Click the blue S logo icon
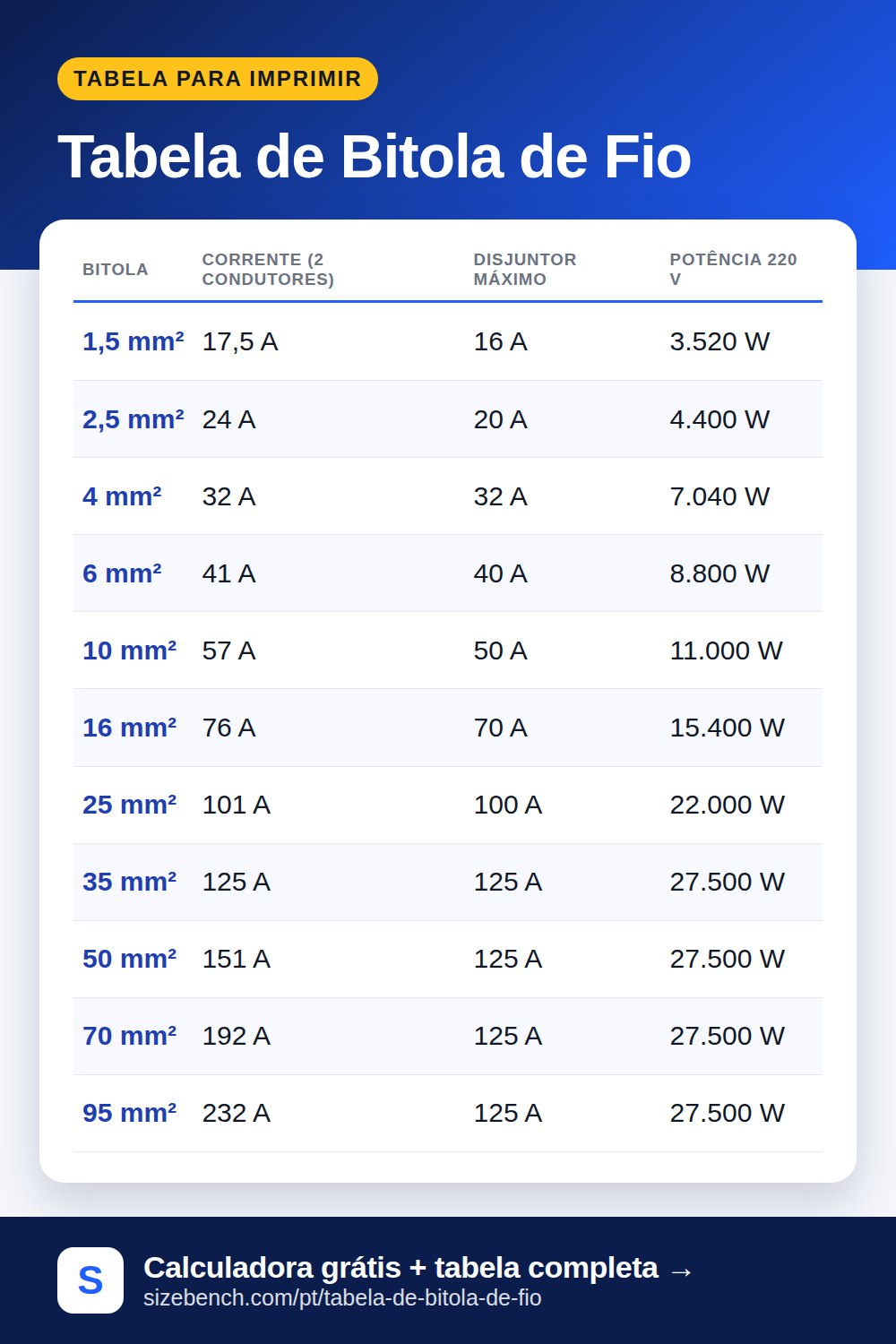This screenshot has height=1344, width=896. click(90, 1280)
